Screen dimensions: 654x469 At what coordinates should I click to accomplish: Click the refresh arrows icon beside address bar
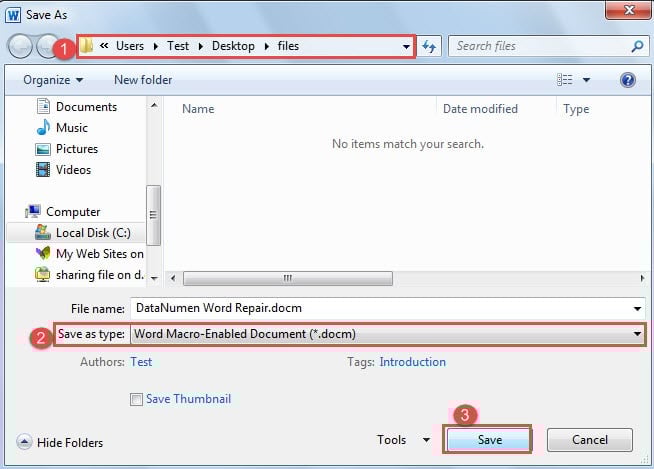(430, 46)
